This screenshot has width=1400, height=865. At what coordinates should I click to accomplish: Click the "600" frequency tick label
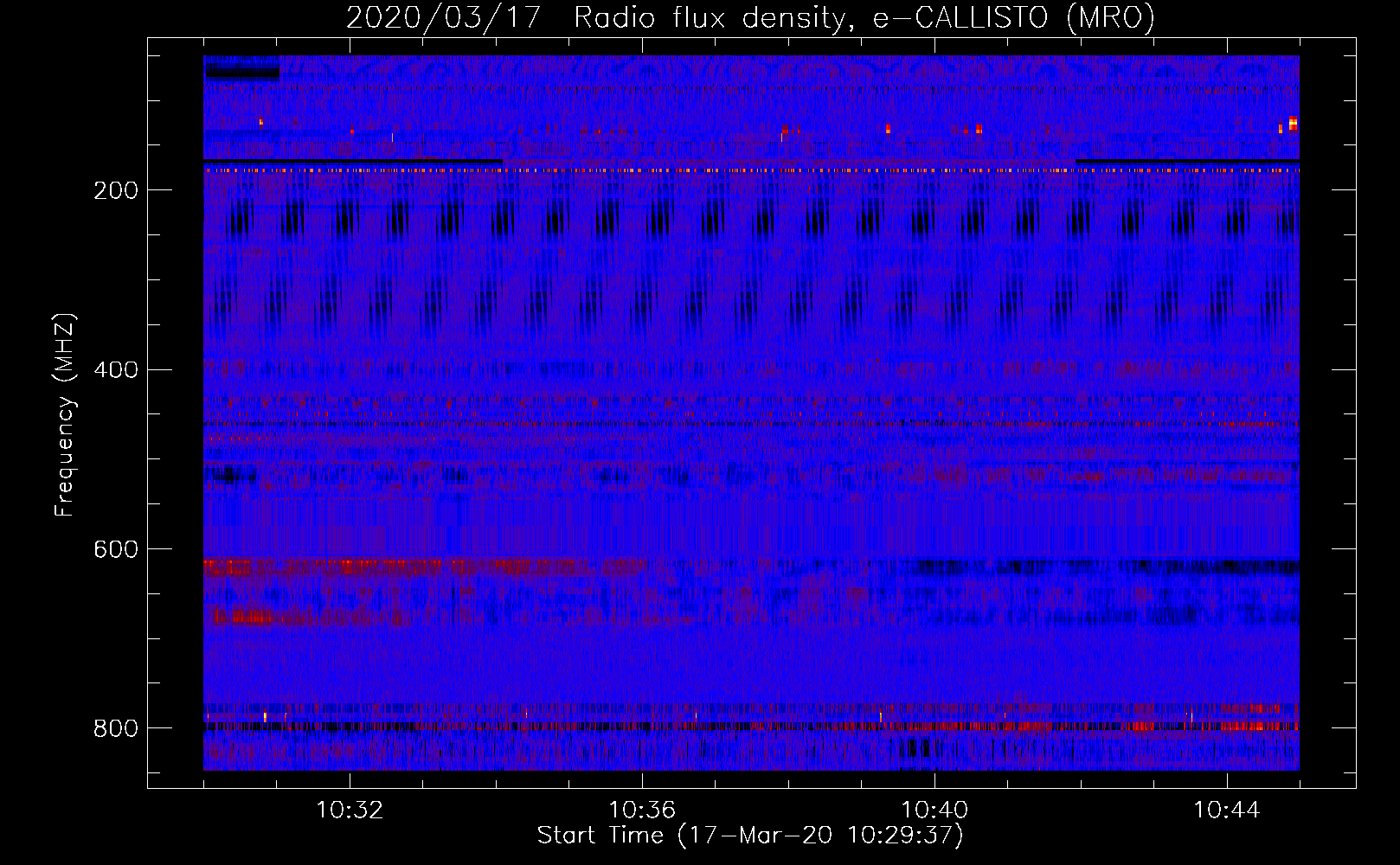(115, 550)
